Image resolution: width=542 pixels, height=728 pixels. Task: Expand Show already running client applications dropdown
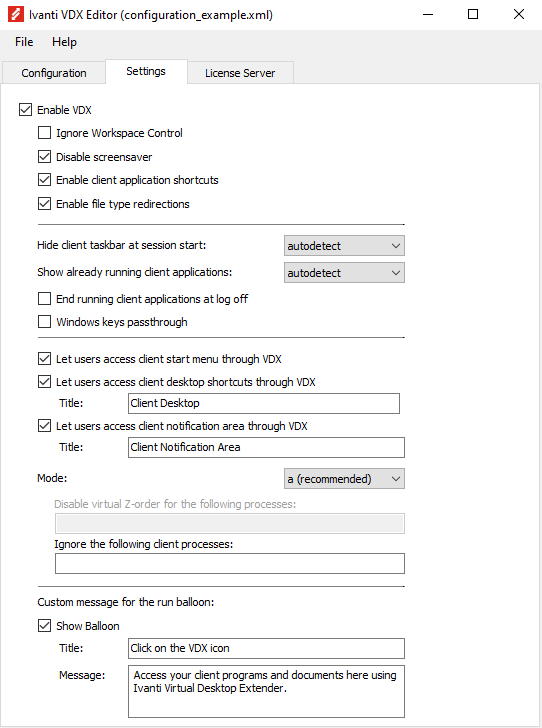point(344,273)
